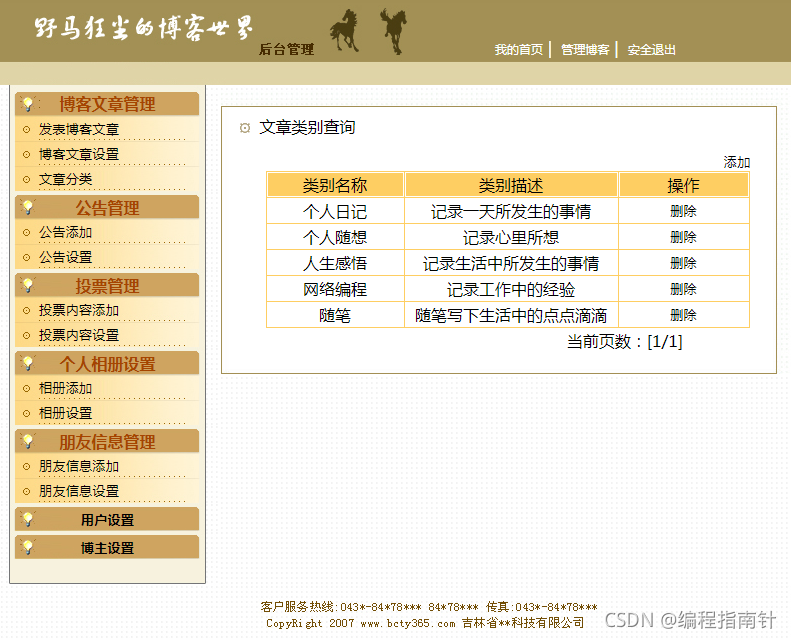
Task: Open 我的首页 in the top navigation
Action: [519, 50]
